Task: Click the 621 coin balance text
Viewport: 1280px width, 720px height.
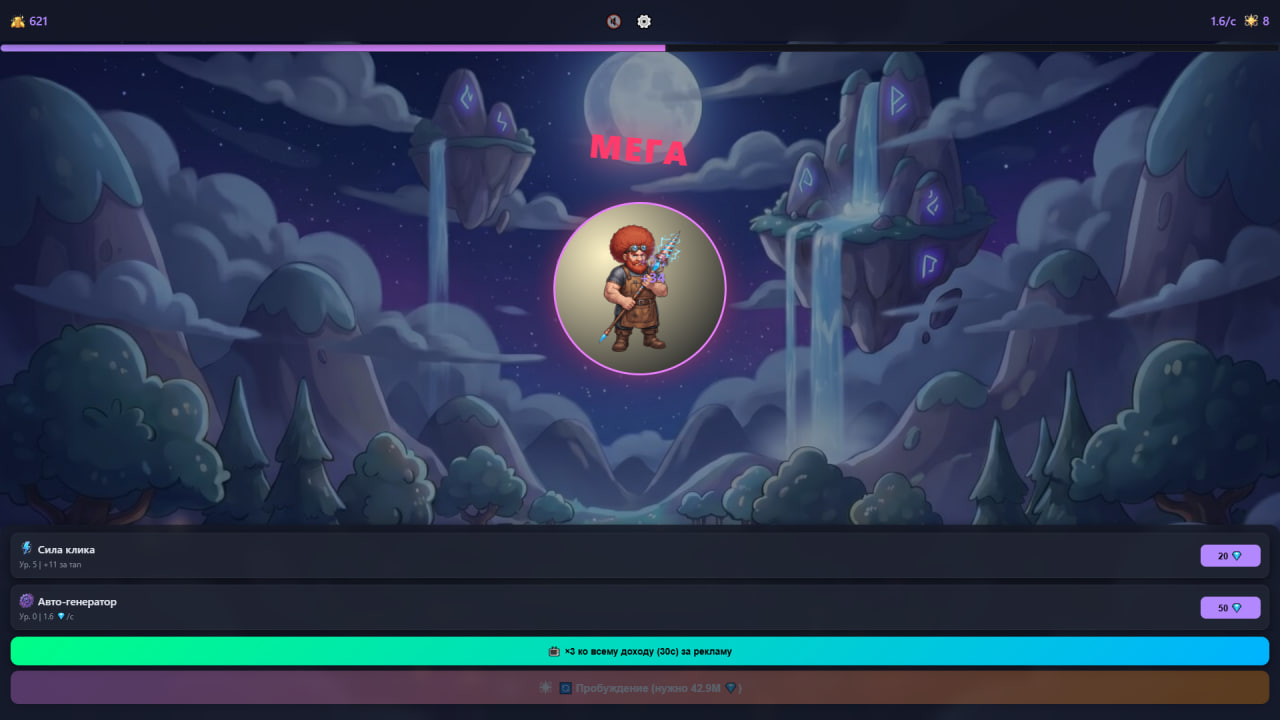Action: (38, 21)
